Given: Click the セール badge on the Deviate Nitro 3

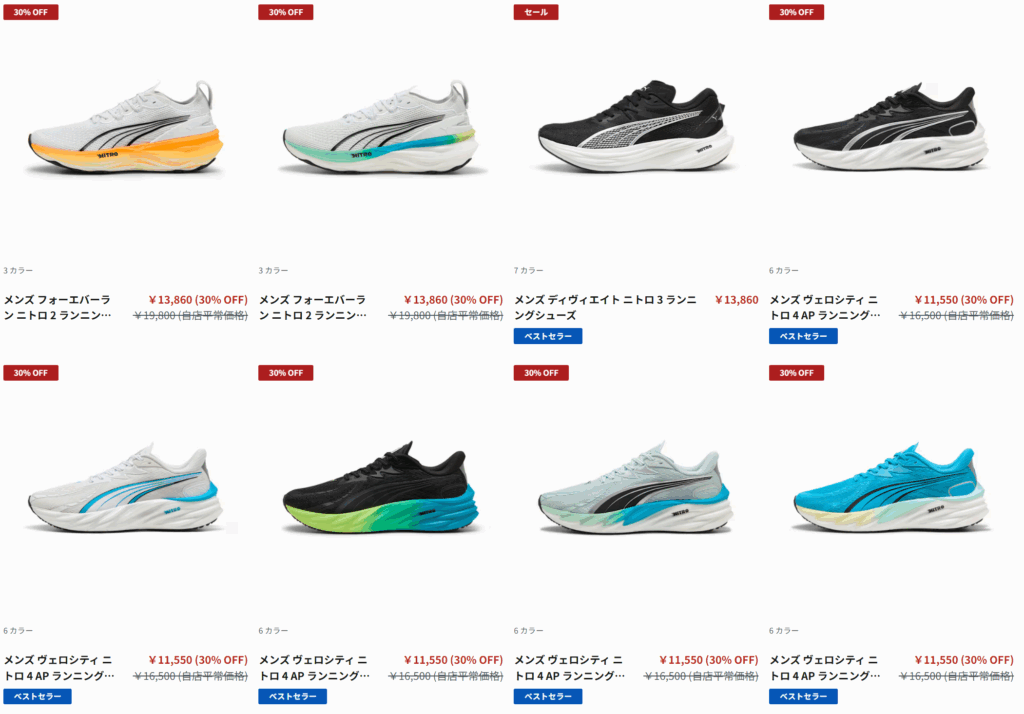Looking at the screenshot, I should click(536, 12).
